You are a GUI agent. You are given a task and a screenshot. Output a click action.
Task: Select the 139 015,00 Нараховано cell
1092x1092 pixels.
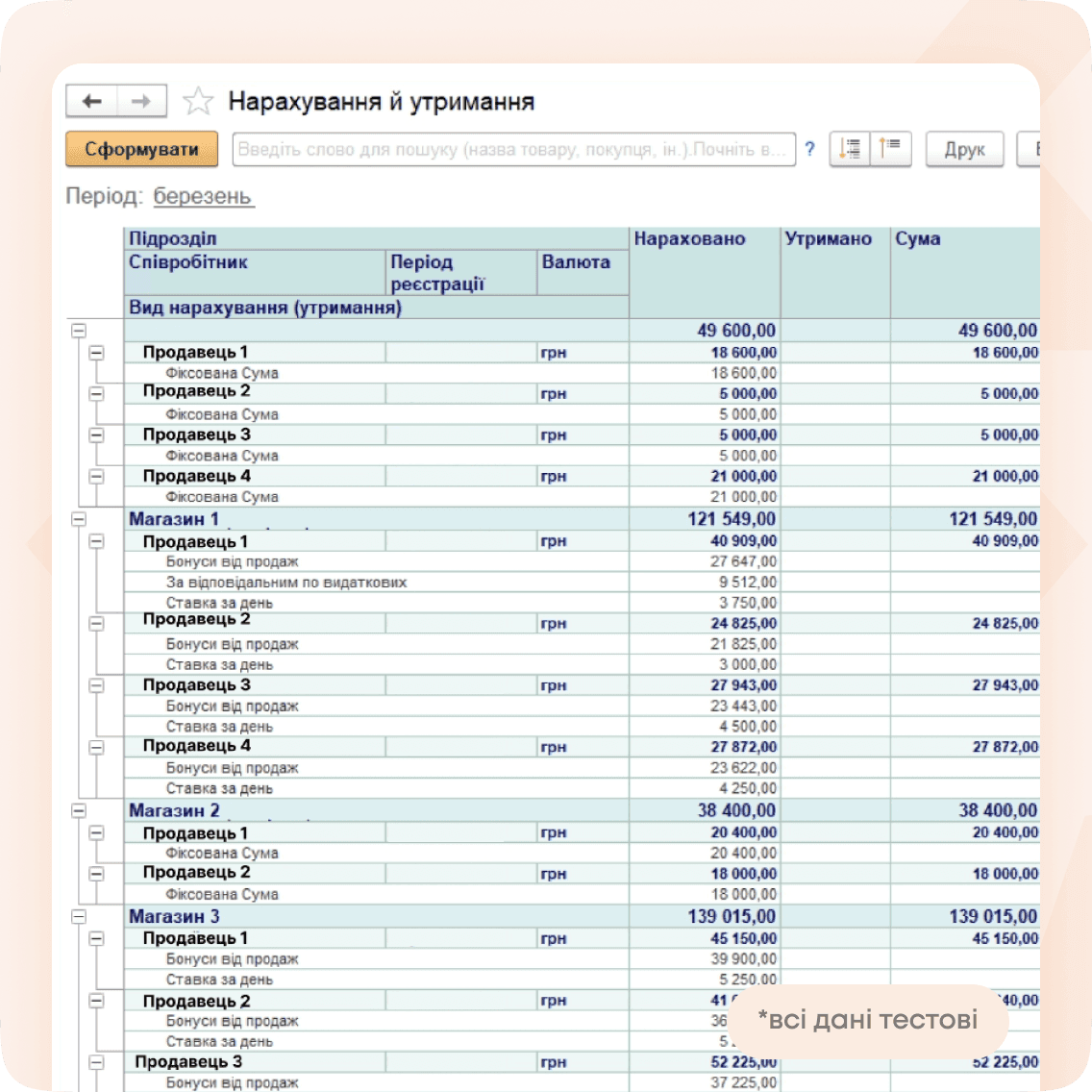(704, 916)
